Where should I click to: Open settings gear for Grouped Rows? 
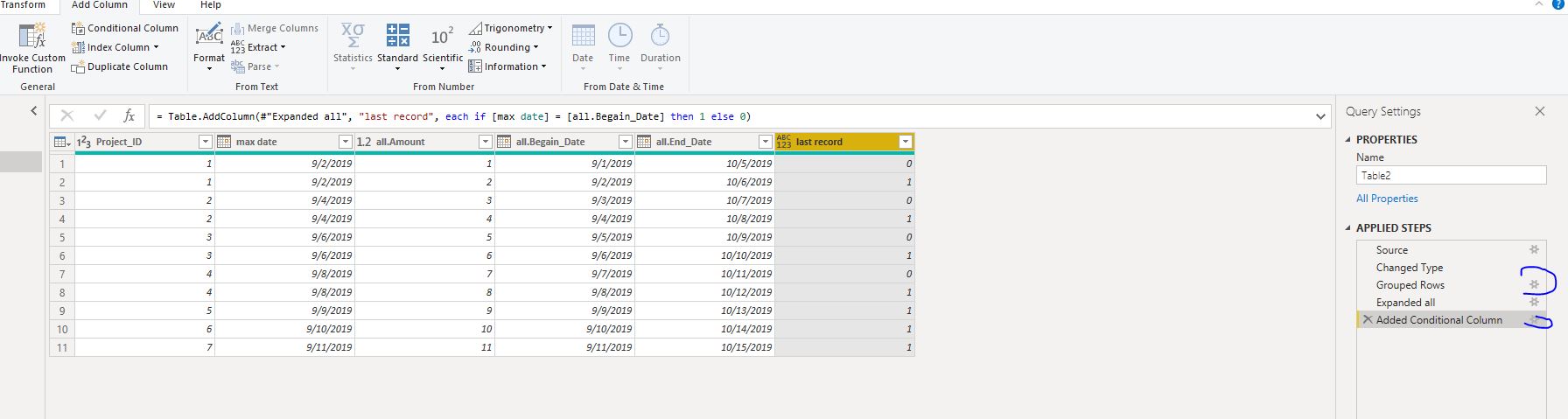pos(1533,285)
